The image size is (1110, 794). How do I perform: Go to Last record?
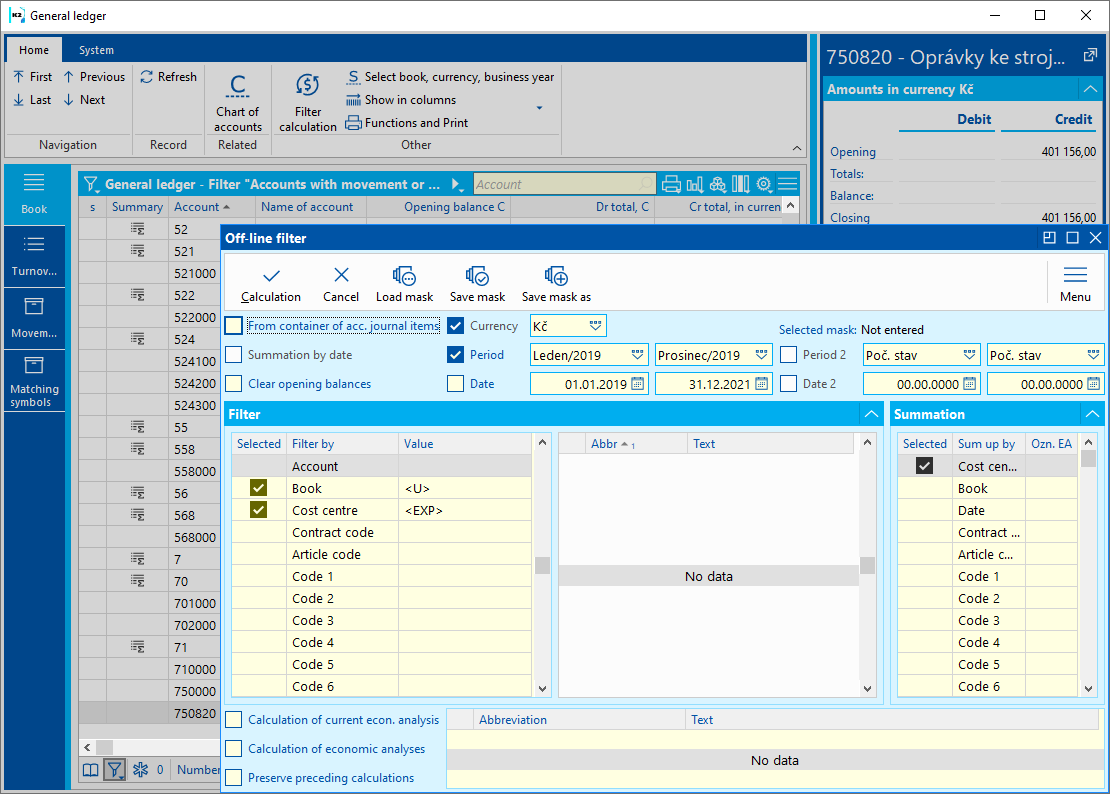[33, 100]
